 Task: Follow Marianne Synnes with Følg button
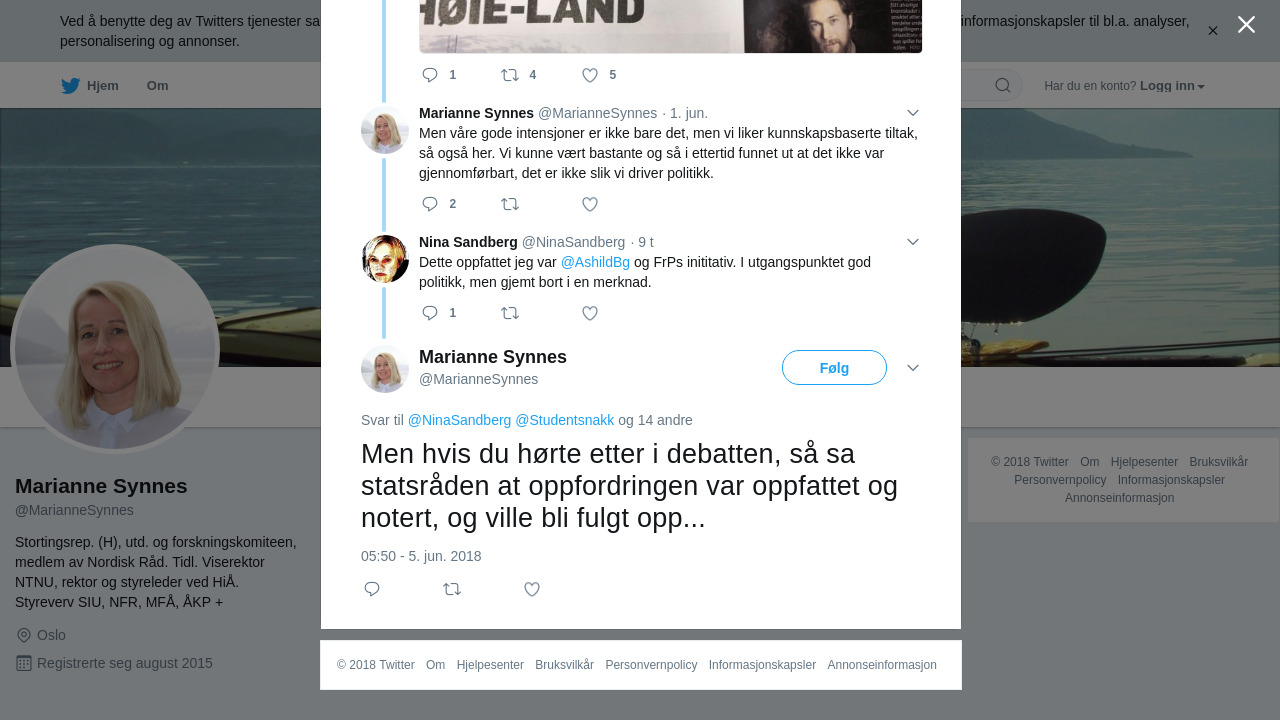tap(834, 368)
